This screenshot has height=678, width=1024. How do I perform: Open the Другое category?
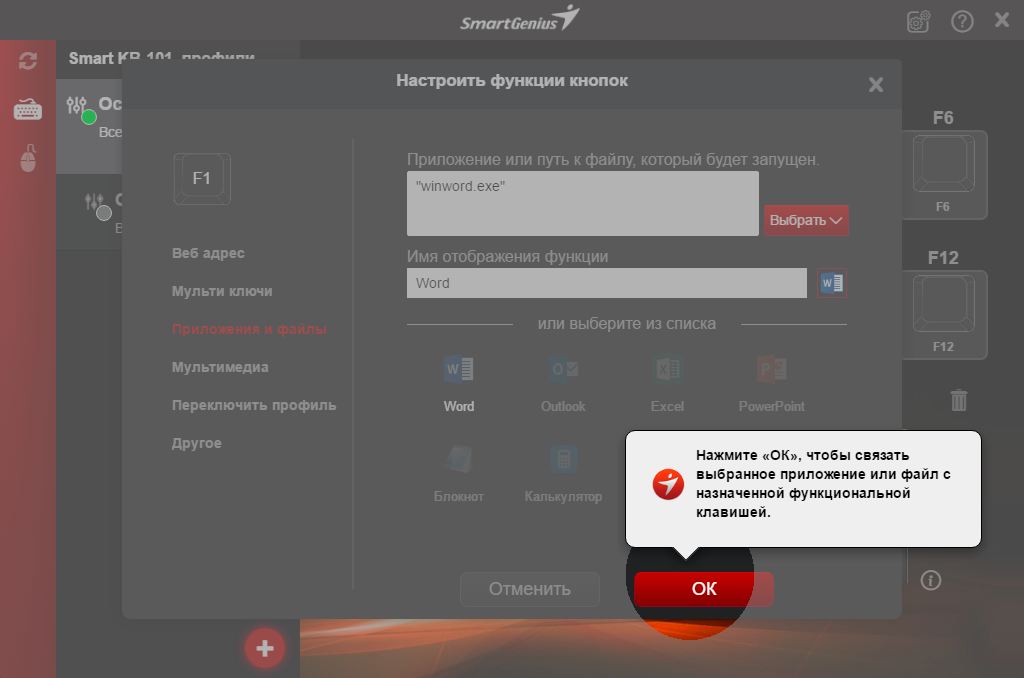coord(197,442)
